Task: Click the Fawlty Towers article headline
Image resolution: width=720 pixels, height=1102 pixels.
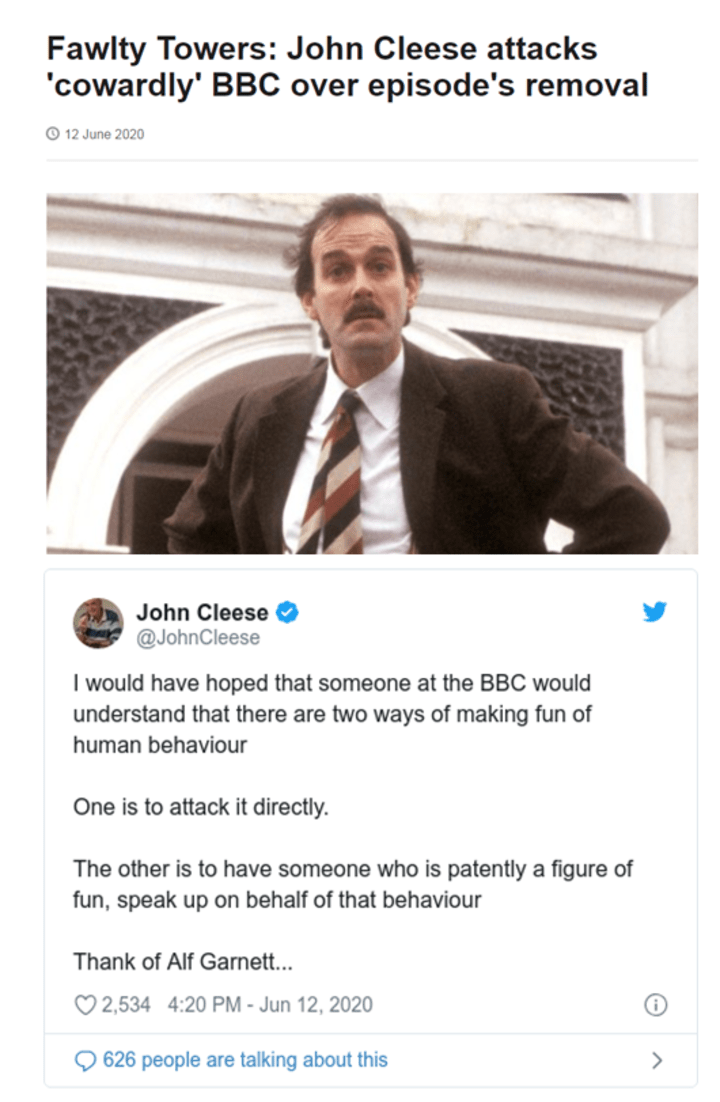Action: pos(347,67)
